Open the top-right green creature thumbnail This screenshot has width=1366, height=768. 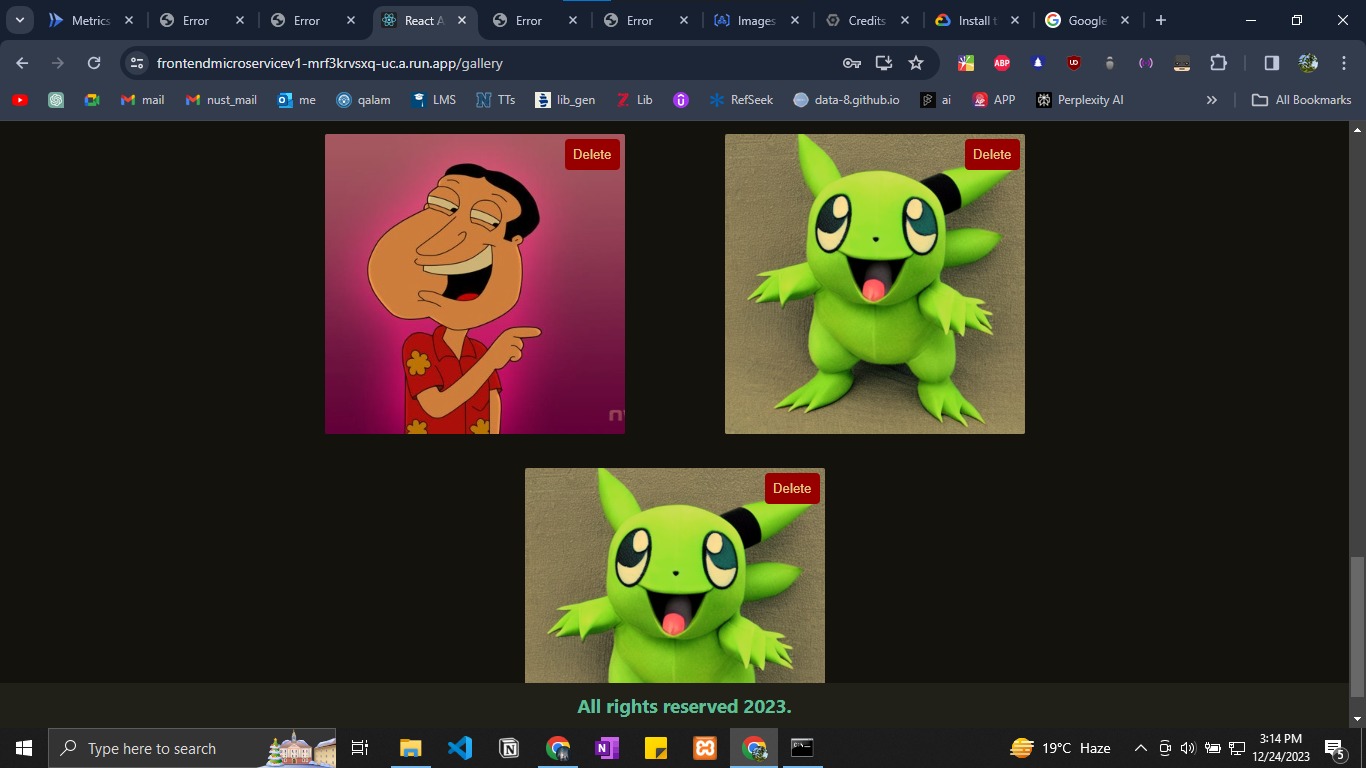click(x=875, y=284)
